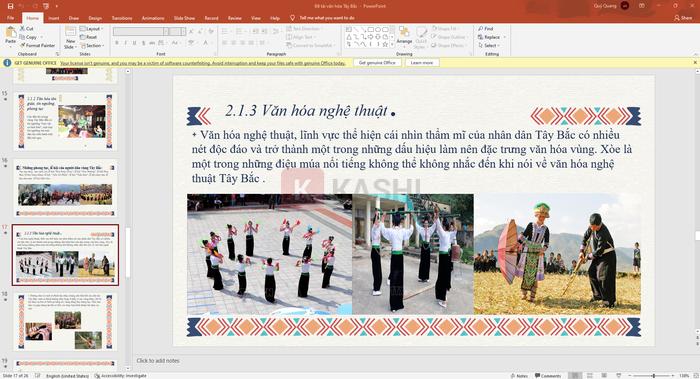Switch to Slide Sorter view

coord(590,376)
